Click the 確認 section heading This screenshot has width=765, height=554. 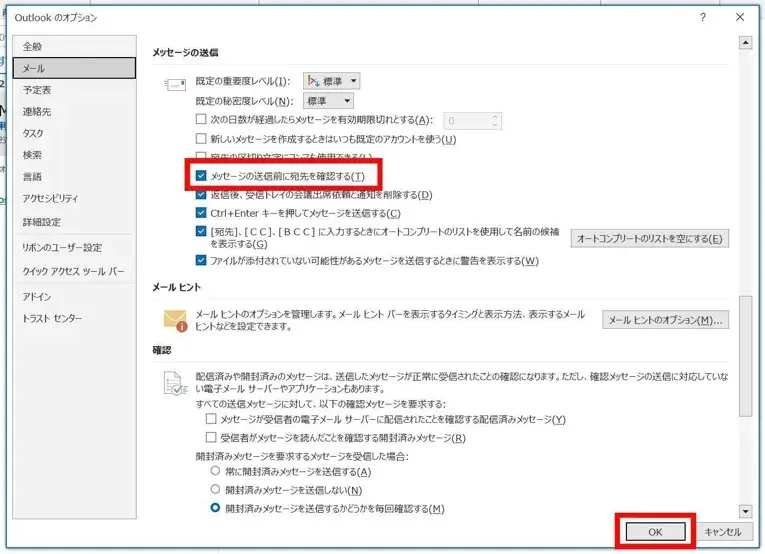point(162,350)
